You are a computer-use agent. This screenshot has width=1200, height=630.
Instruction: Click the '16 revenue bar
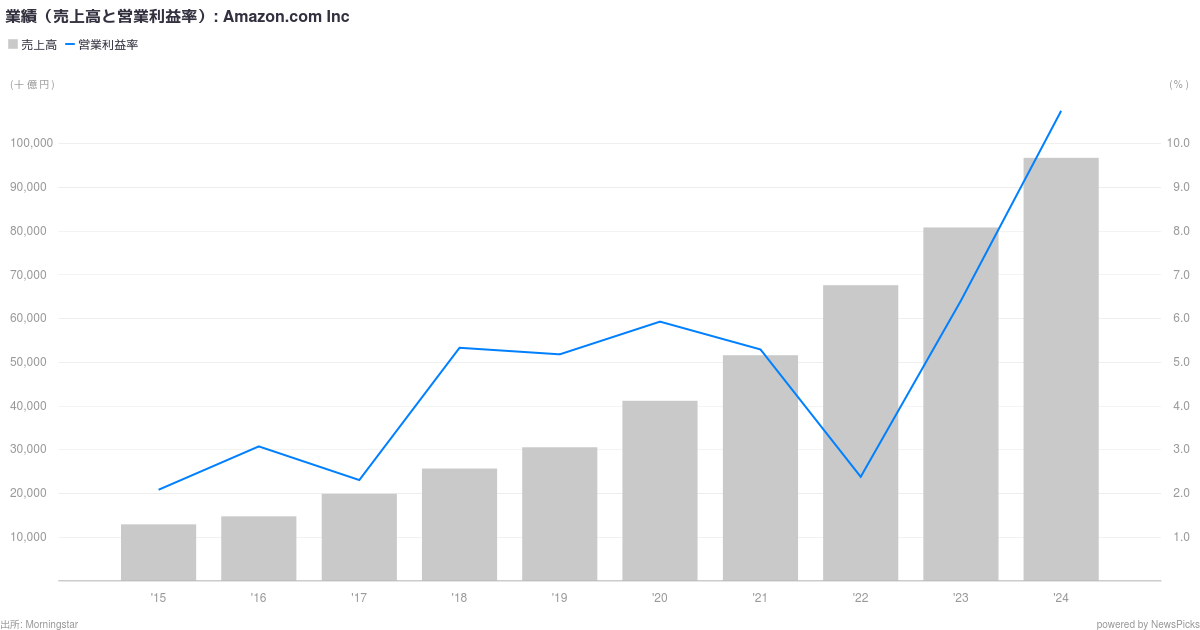coord(259,548)
